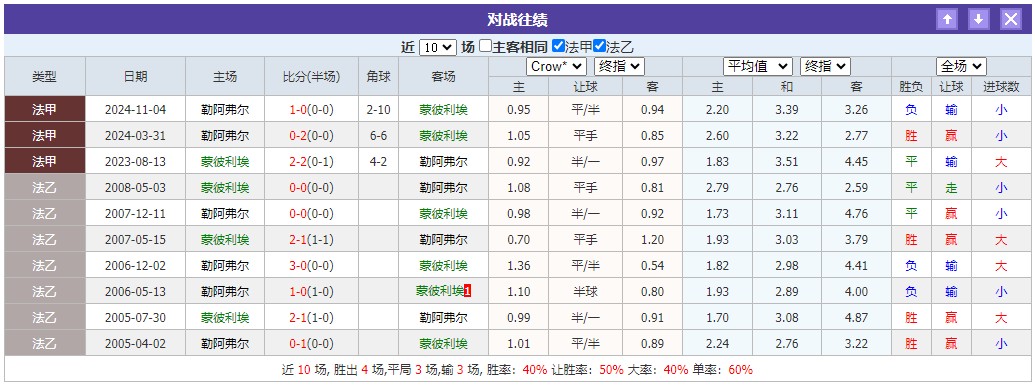Image resolution: width=1035 pixels, height=385 pixels.
Task: Click the 法乙 tag for 2008-05-03 match
Action: click(x=44, y=187)
